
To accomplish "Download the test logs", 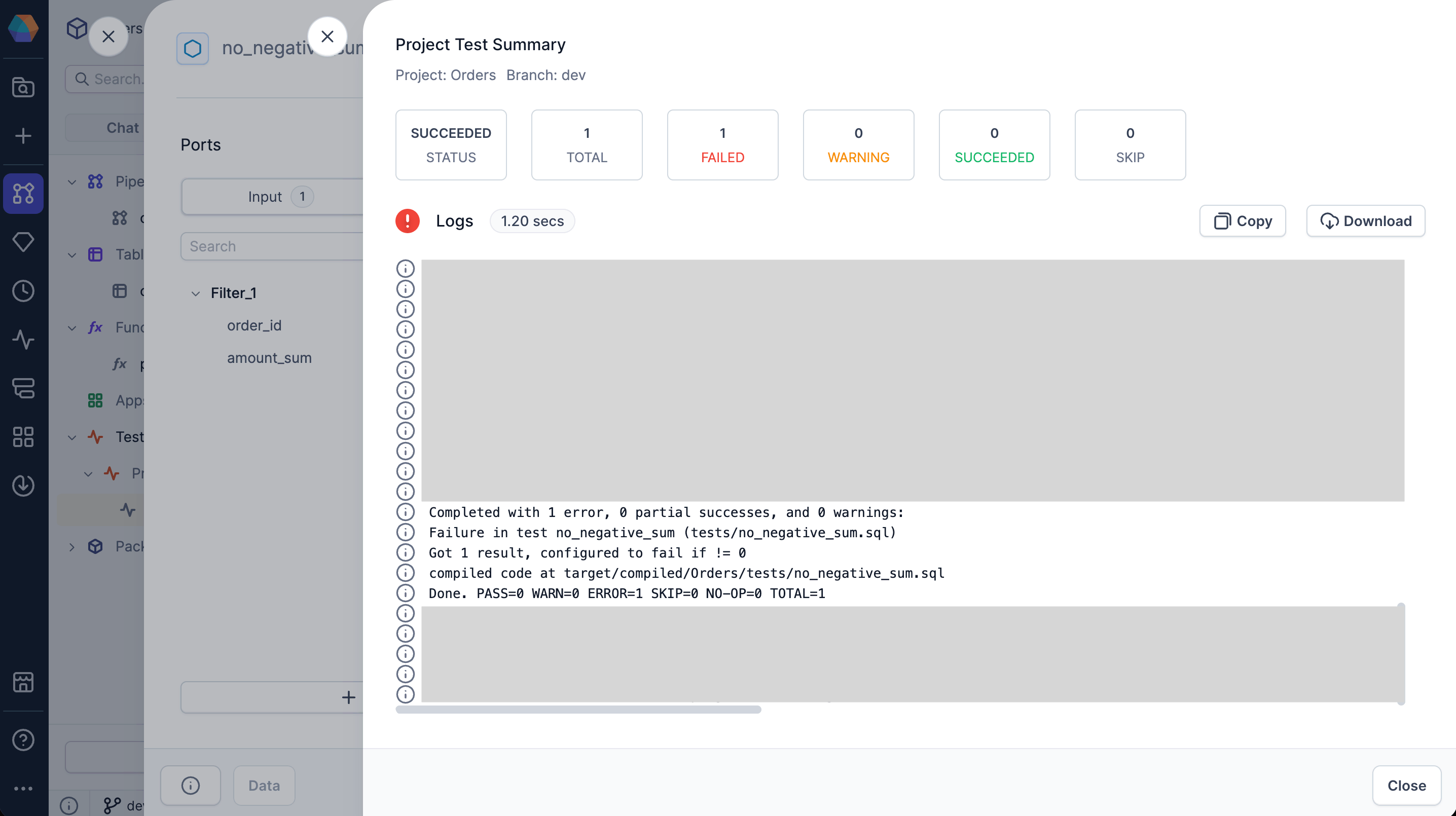I will 1366,221.
